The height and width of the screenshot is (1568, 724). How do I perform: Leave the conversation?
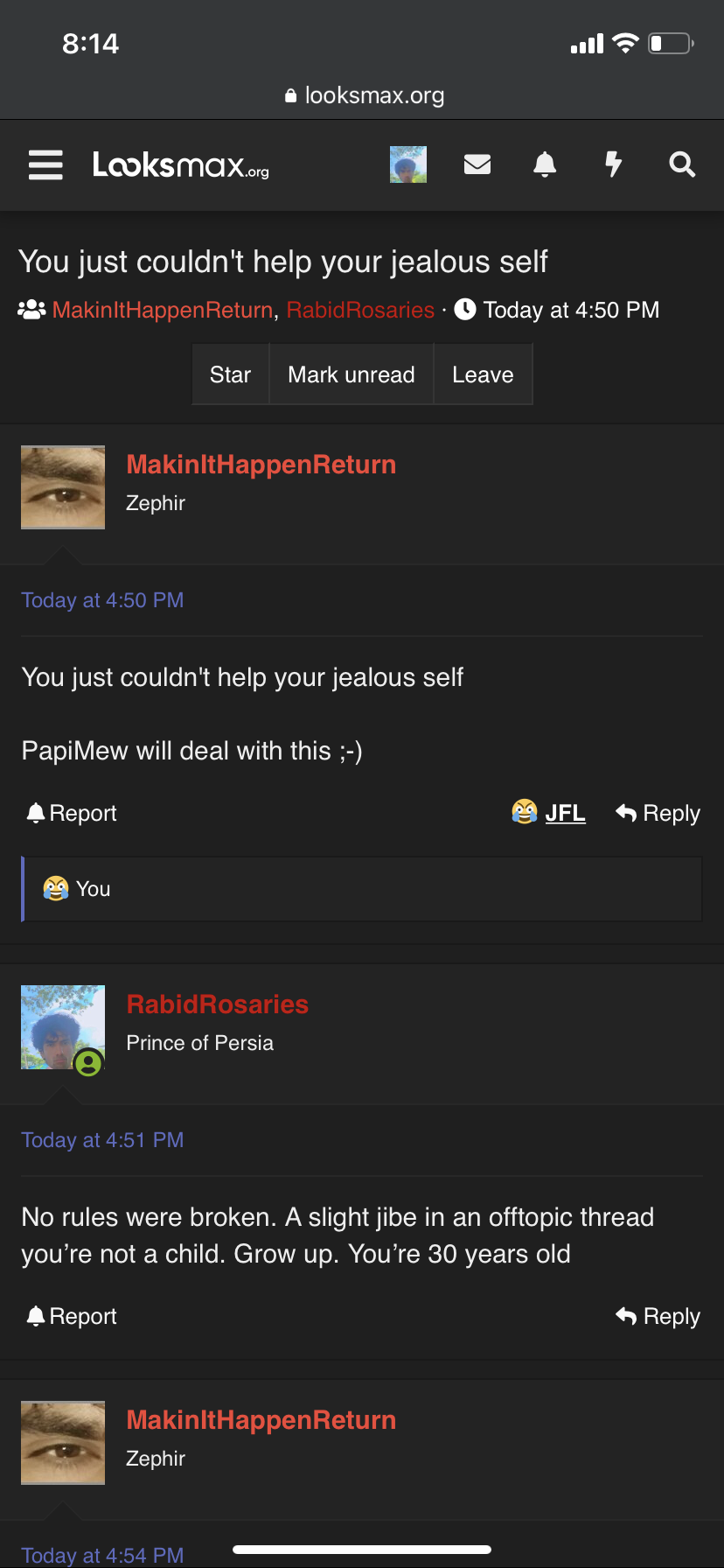[x=483, y=374]
